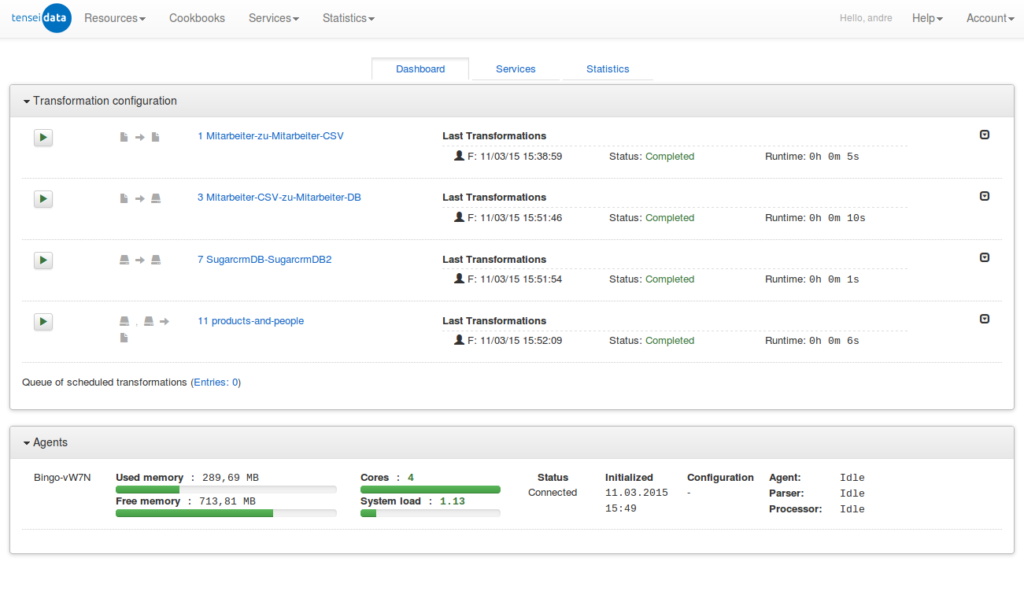Click the Used memory value 289,69 MB

[x=231, y=477]
